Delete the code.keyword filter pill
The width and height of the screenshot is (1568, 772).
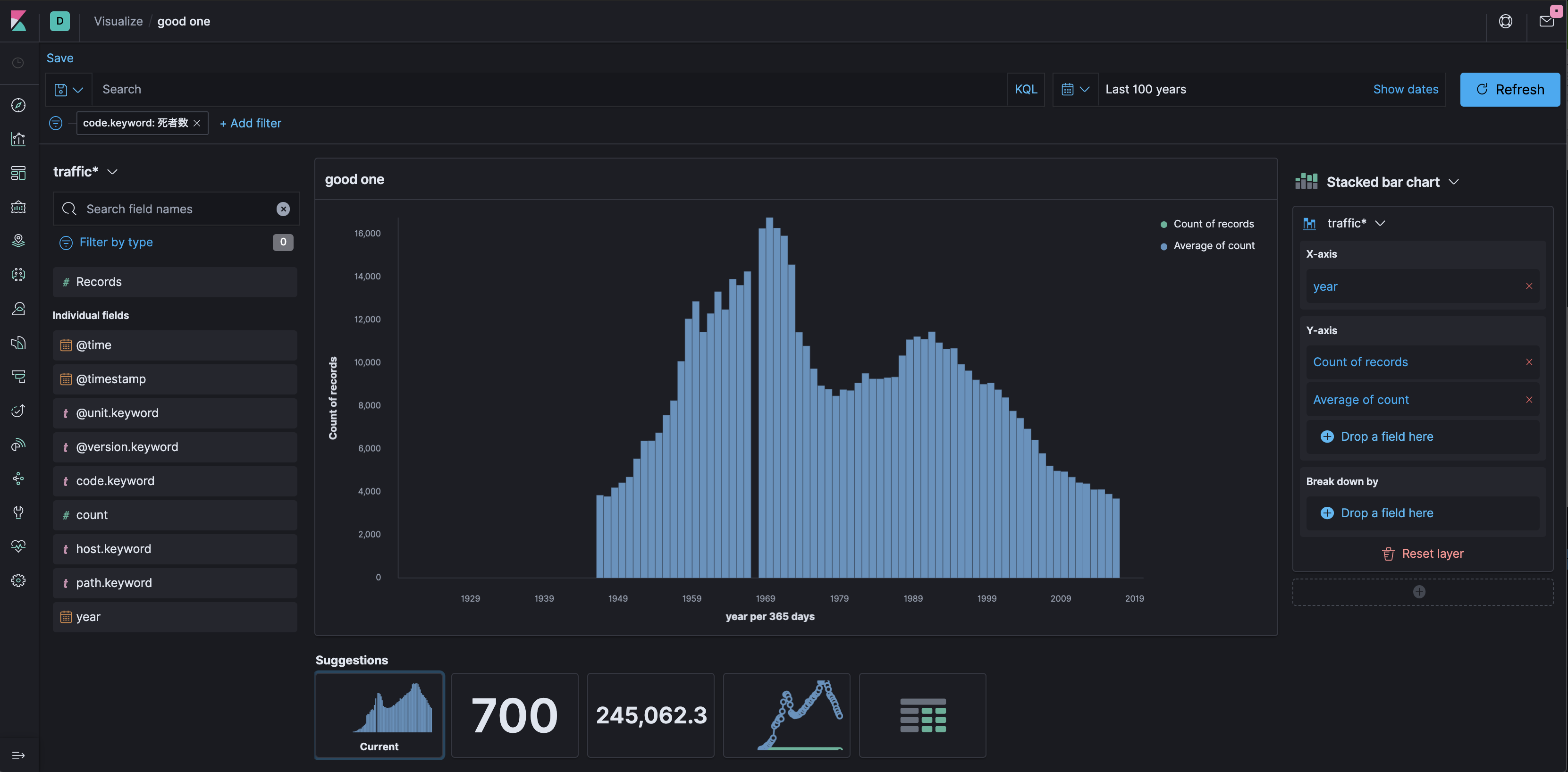[x=197, y=124]
